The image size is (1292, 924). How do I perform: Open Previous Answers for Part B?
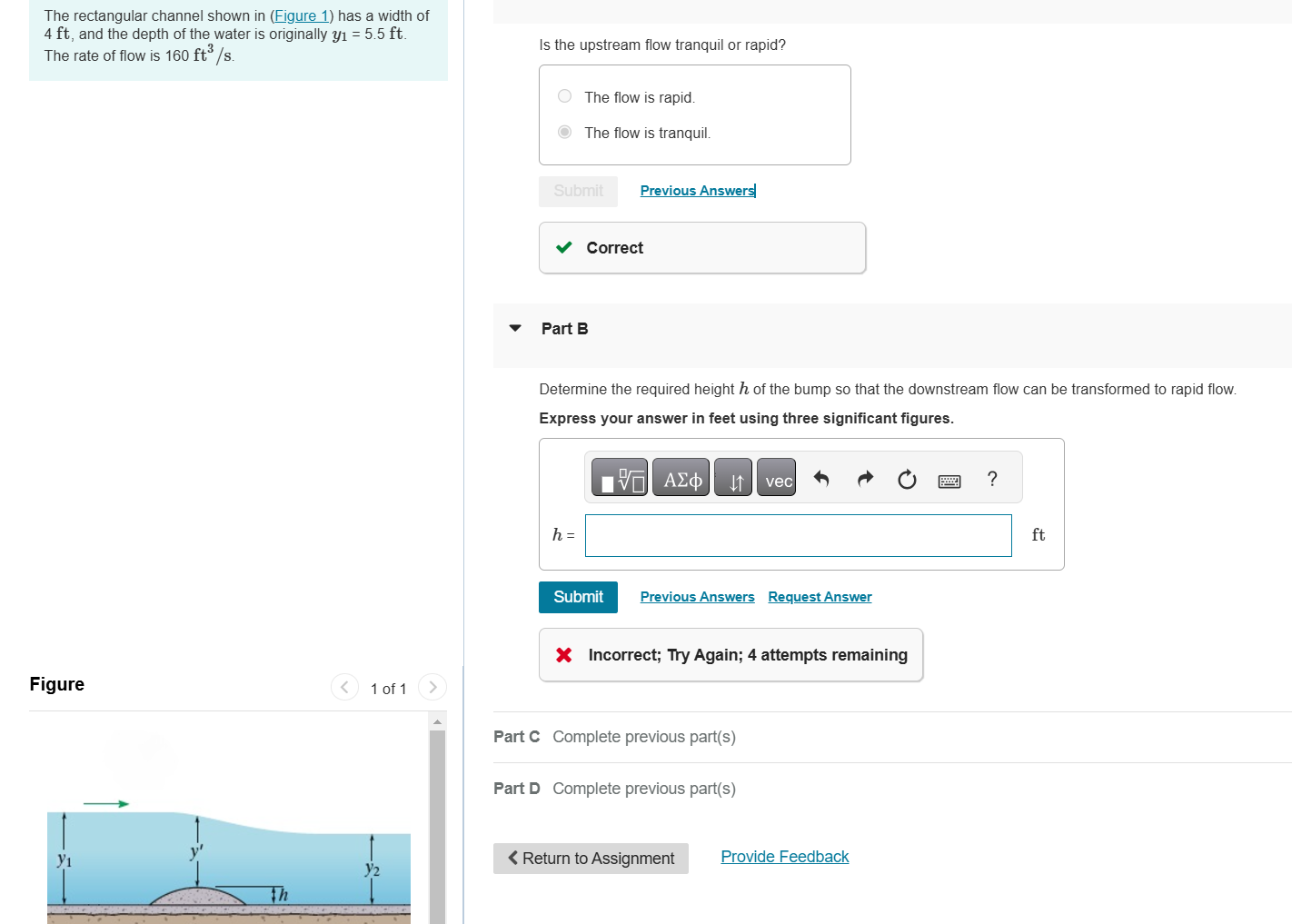coord(697,597)
